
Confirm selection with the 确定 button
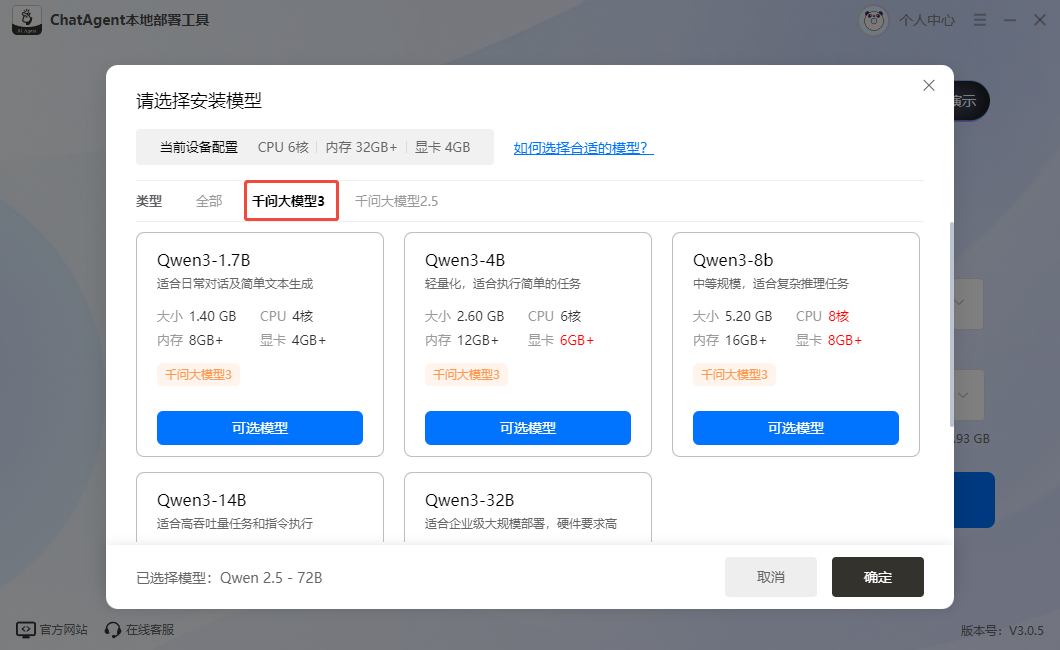877,577
